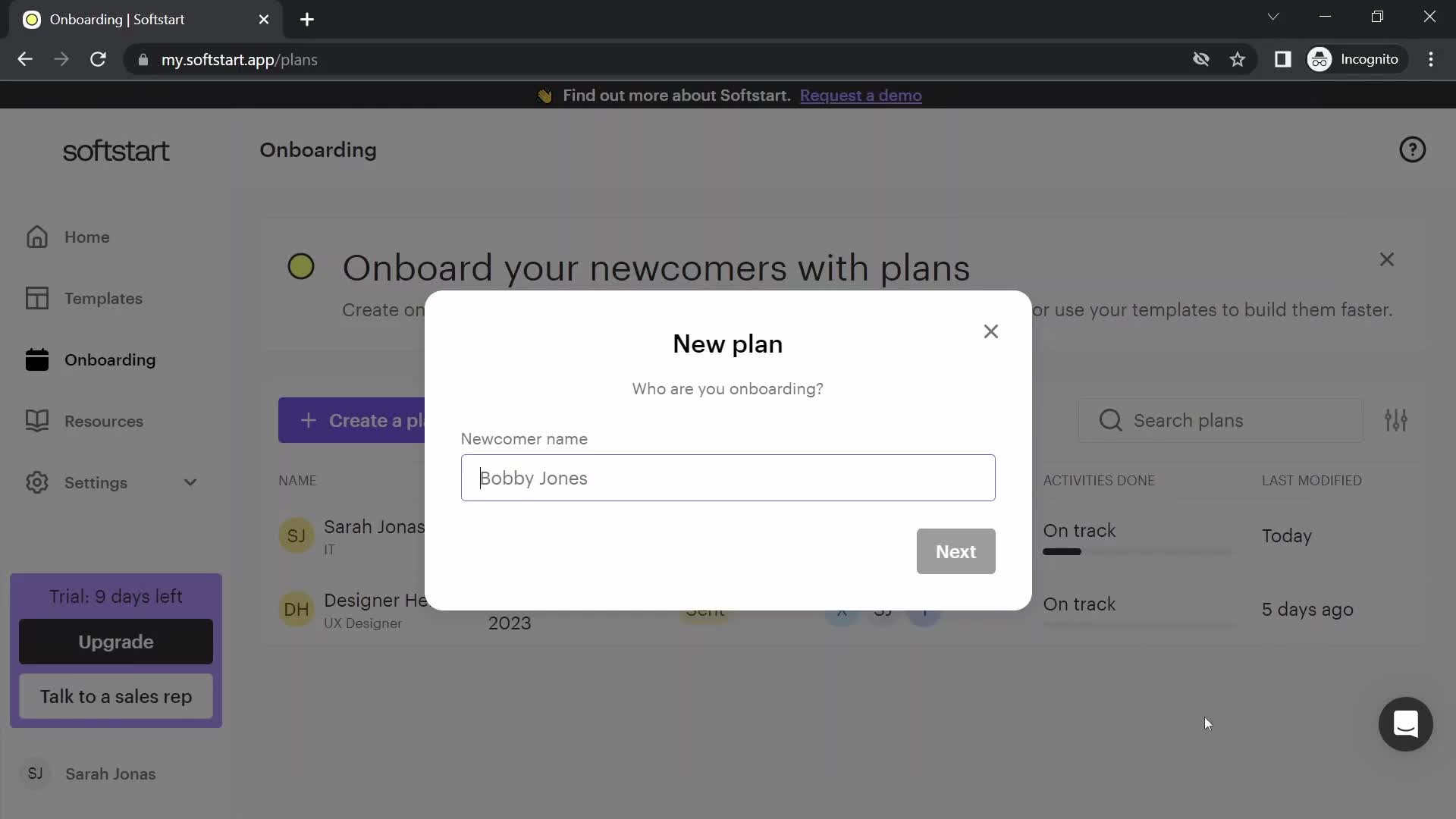This screenshot has width=1456, height=819.
Task: Click the Softstart Home icon
Action: tap(37, 237)
